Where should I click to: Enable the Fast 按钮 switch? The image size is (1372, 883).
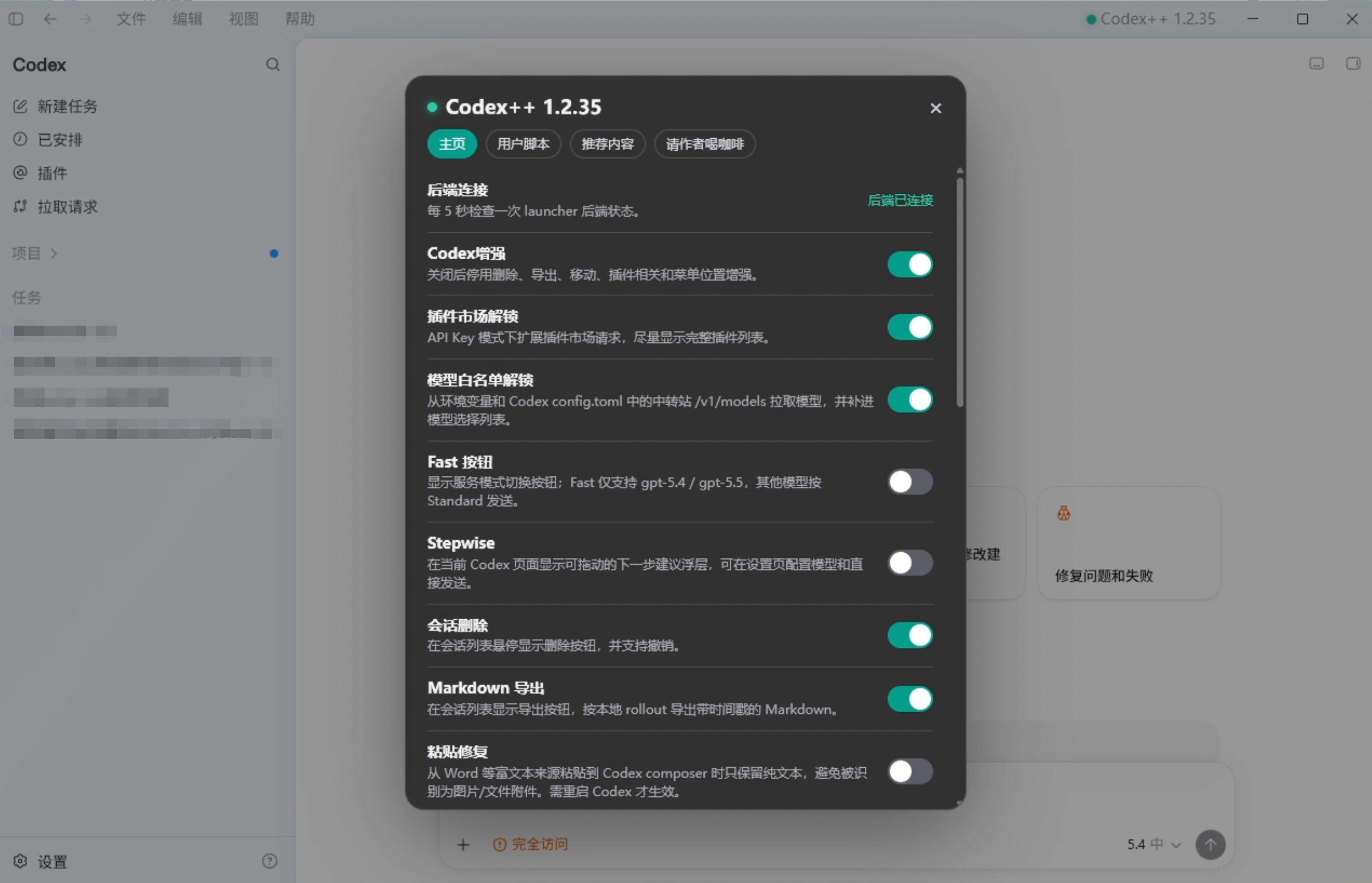[x=910, y=482]
